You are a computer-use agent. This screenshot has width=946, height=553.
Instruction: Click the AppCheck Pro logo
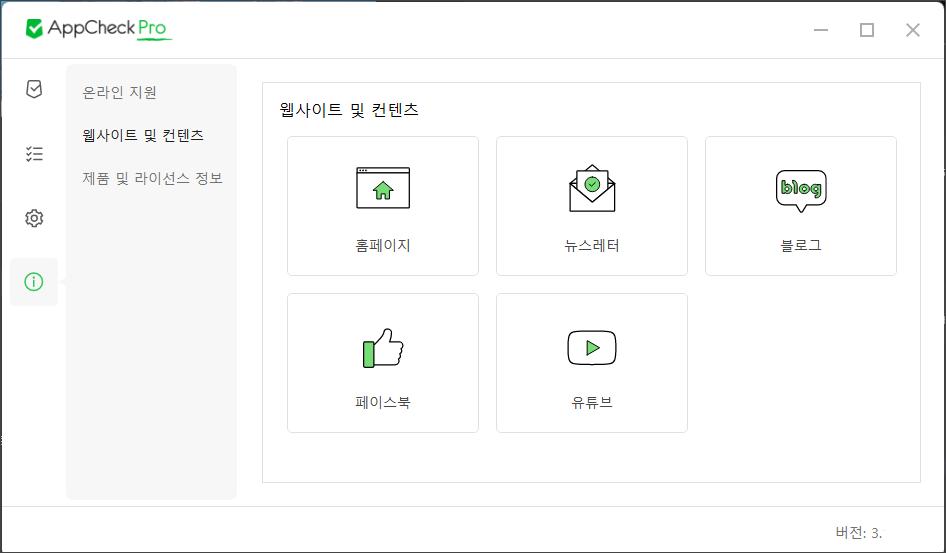coord(99,28)
